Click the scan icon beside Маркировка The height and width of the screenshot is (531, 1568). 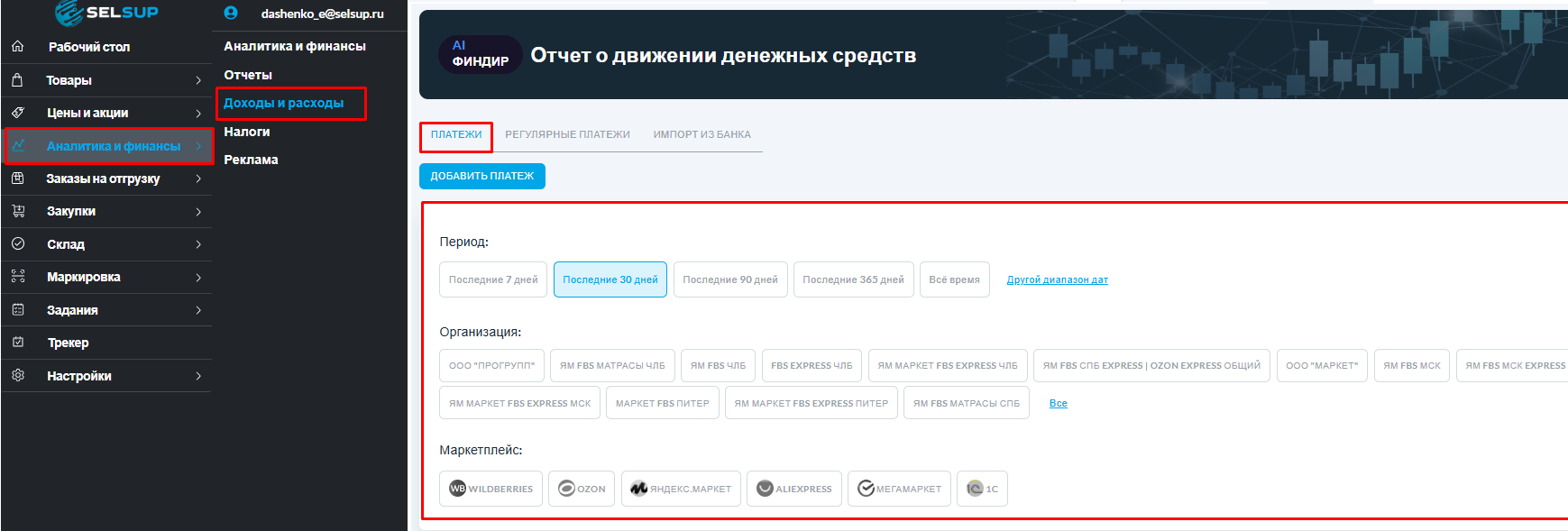click(x=18, y=277)
